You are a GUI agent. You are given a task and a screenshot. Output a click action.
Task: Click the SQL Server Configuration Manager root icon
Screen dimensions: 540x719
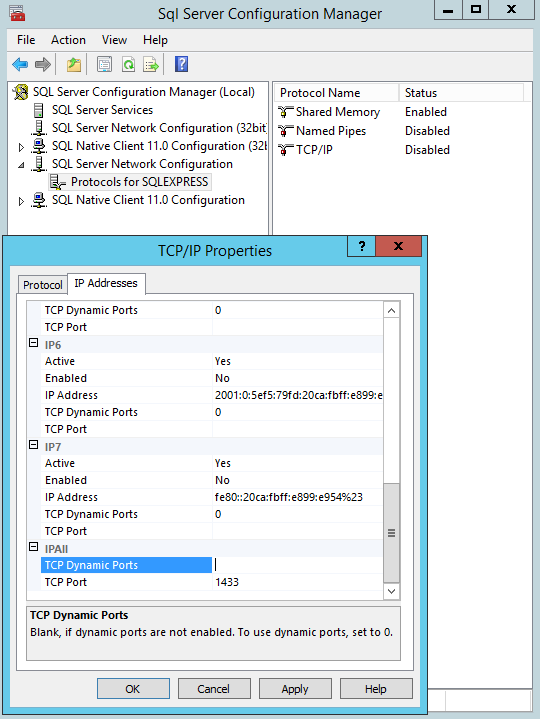pyautogui.click(x=21, y=92)
